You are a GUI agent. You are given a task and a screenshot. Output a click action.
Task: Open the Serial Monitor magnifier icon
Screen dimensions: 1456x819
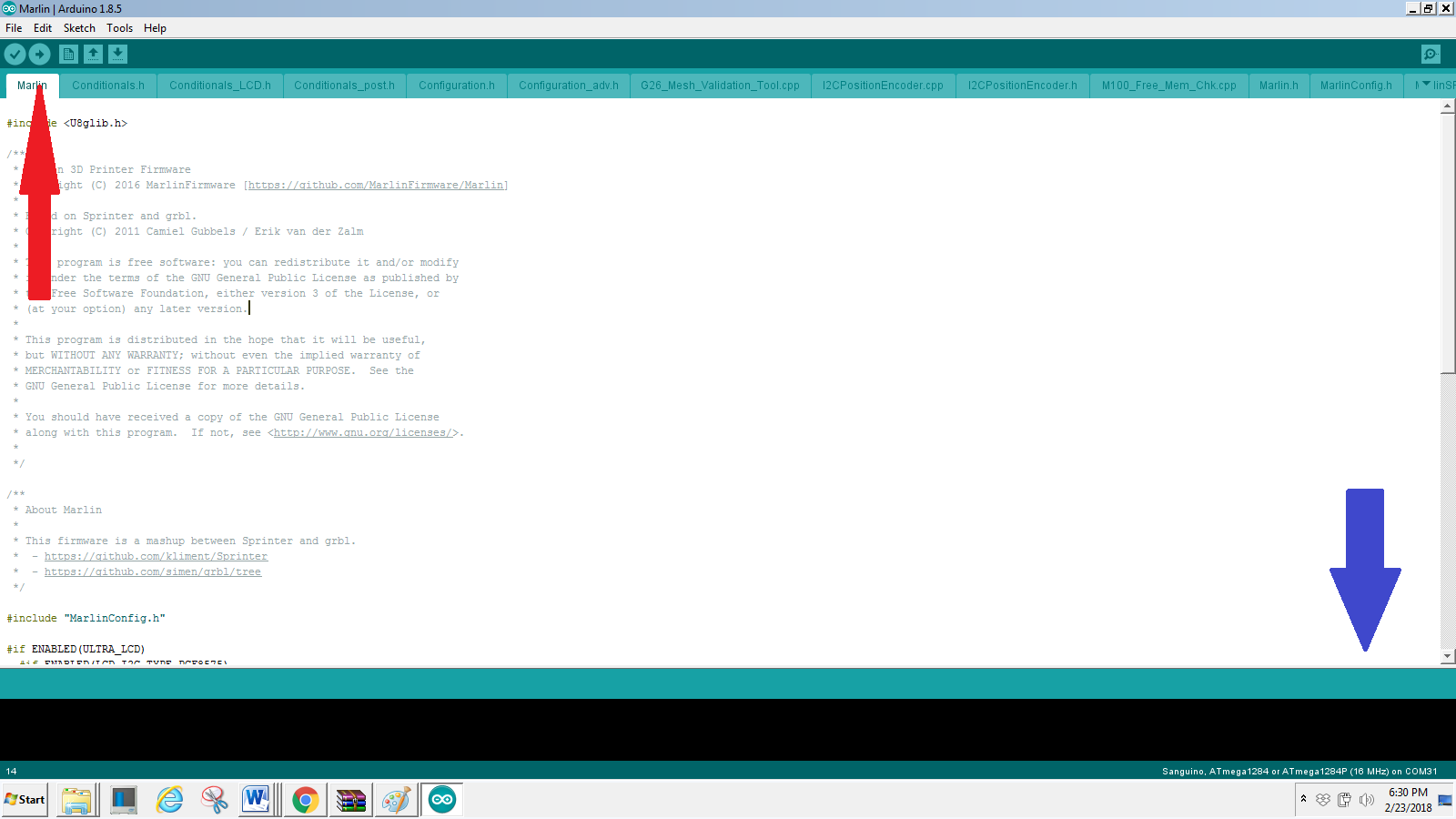click(1431, 55)
